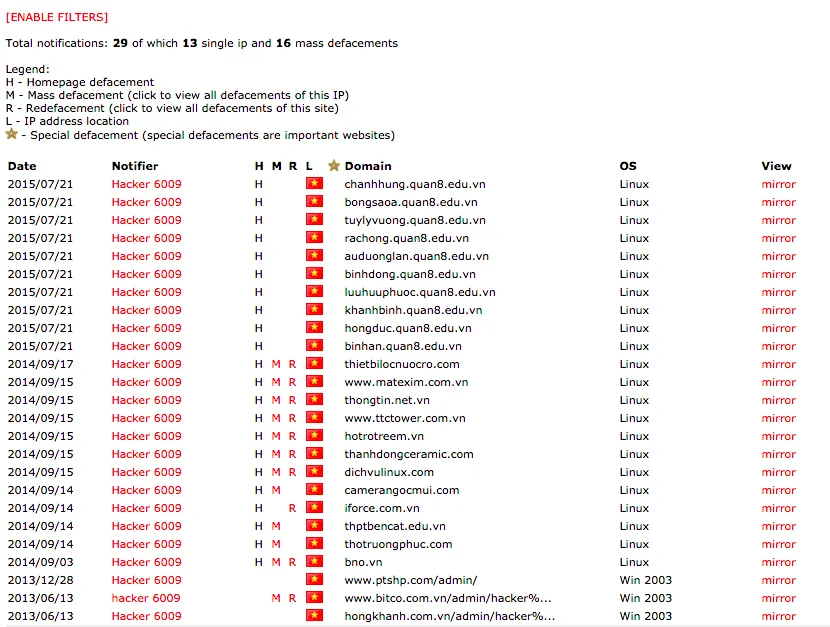Click the star icon in the legend
Screen dimensions: 830x627
coord(12,134)
